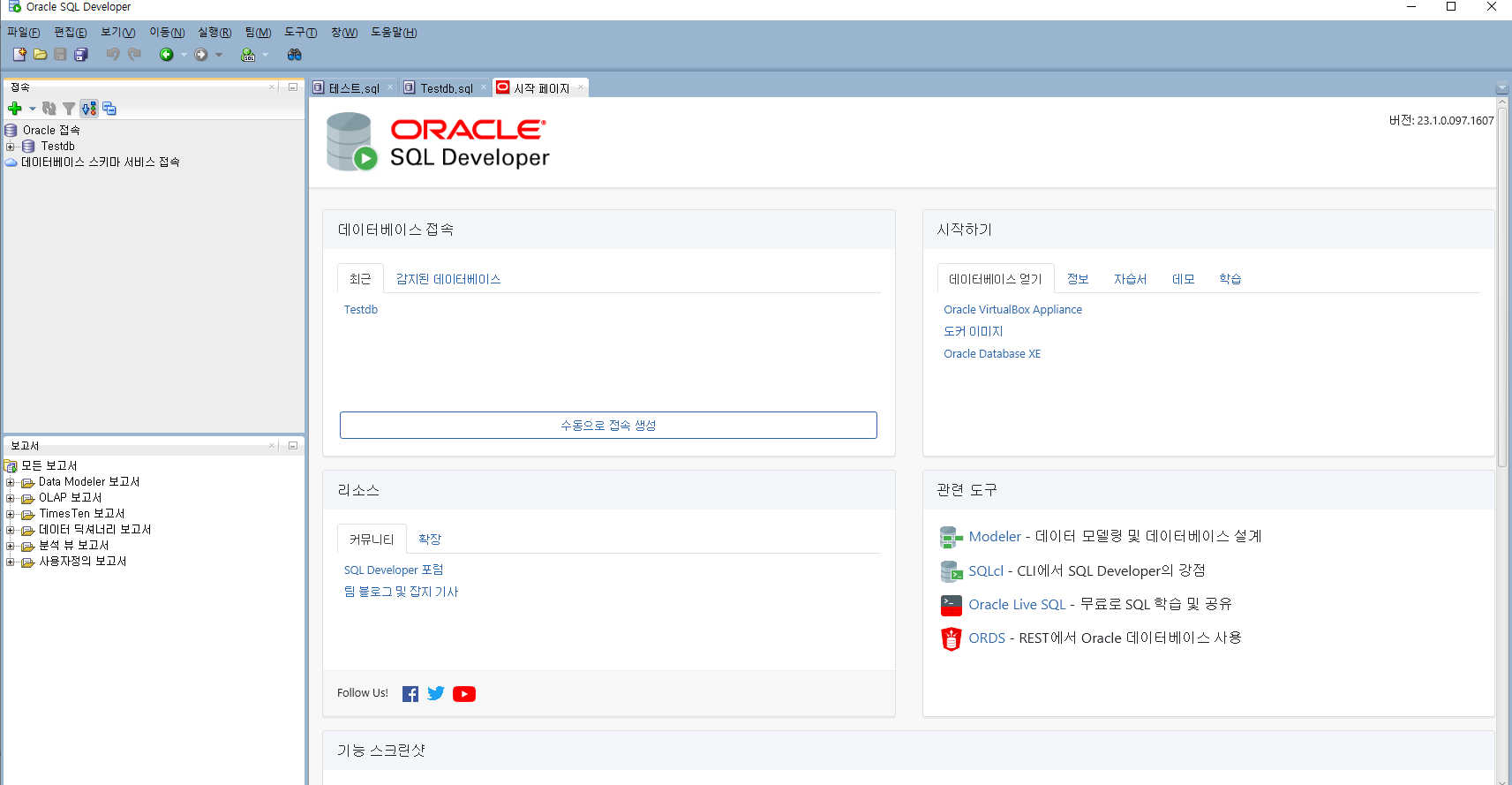1512x785 pixels.
Task: Click the Facebook icon next to Follow Us
Action: pos(410,694)
